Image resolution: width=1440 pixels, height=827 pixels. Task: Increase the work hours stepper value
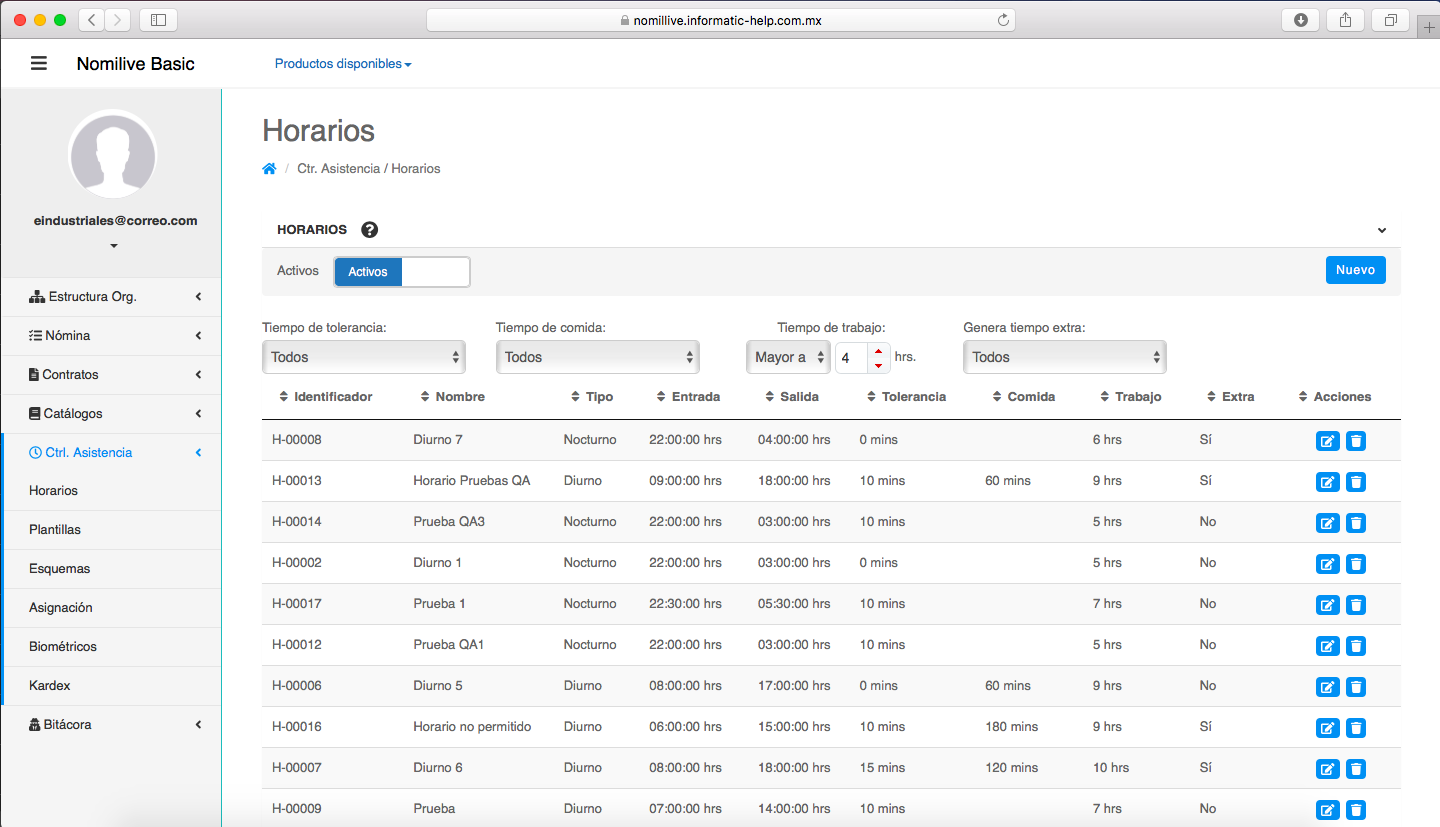click(x=878, y=350)
